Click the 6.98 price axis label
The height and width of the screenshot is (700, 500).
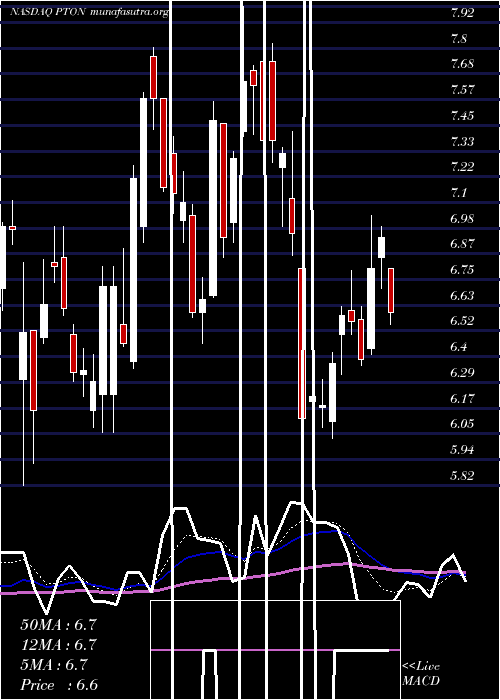coord(462,219)
